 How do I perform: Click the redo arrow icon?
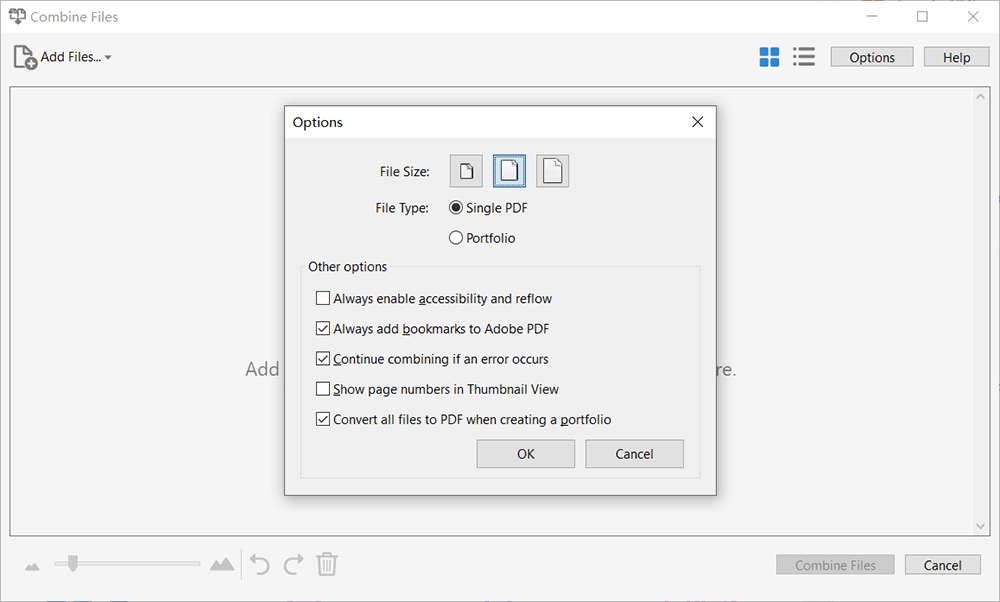pos(293,565)
